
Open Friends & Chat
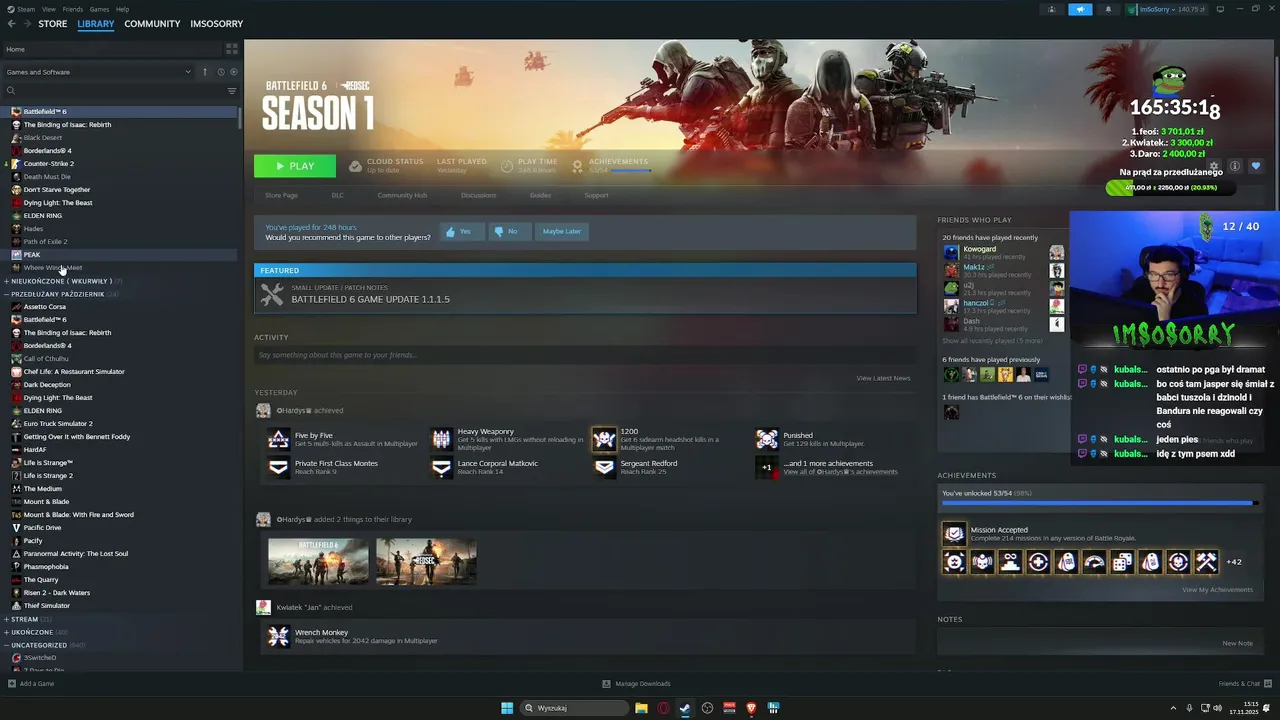pyautogui.click(x=1245, y=684)
